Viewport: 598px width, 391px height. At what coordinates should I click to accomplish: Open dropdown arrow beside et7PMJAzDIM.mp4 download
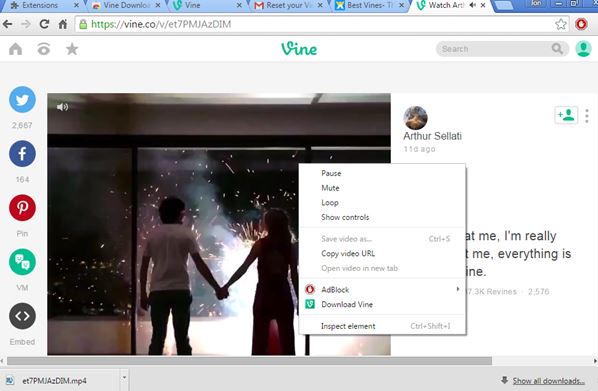tap(124, 378)
